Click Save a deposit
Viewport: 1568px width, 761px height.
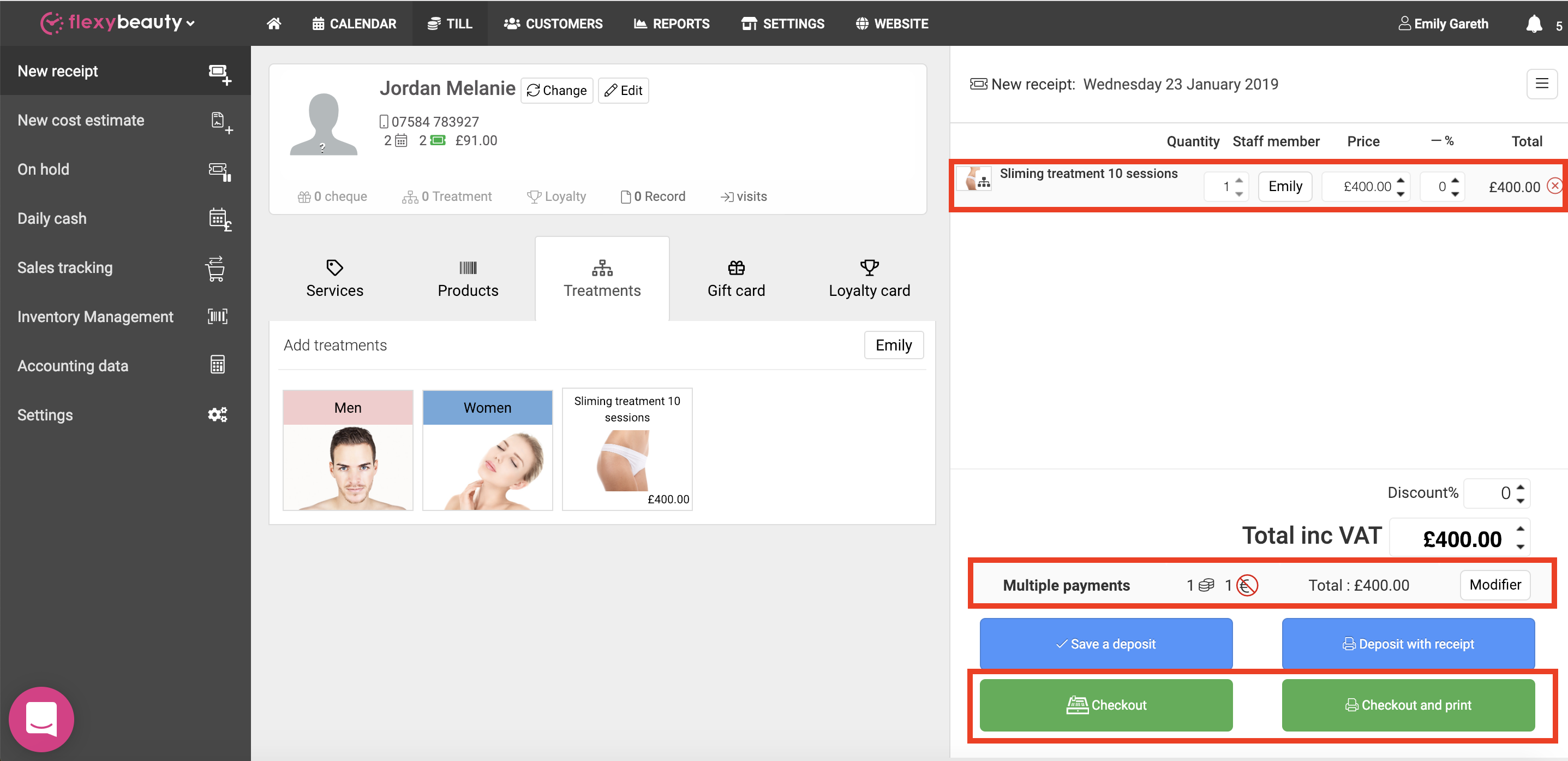tap(1105, 644)
